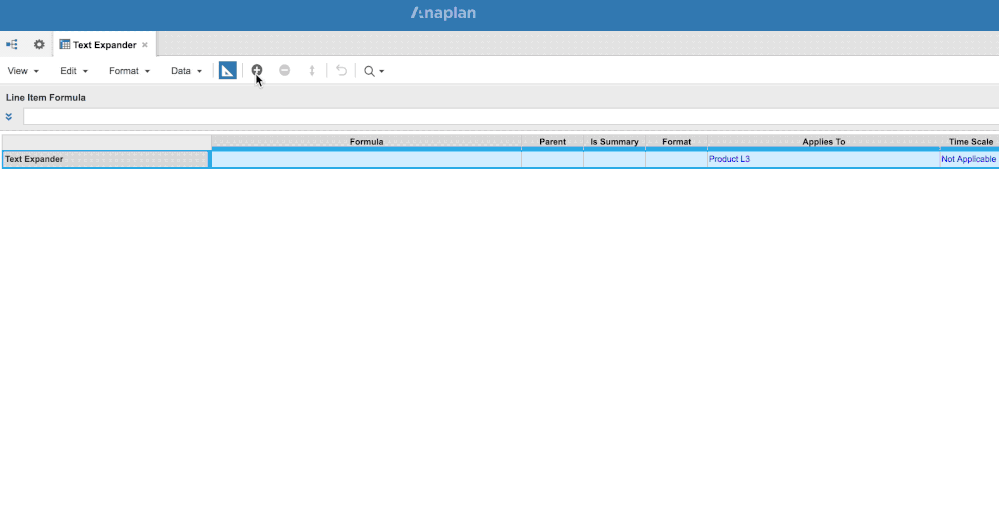The height and width of the screenshot is (517, 999).
Task: Open the search magnifier dropdown
Action: (374, 71)
